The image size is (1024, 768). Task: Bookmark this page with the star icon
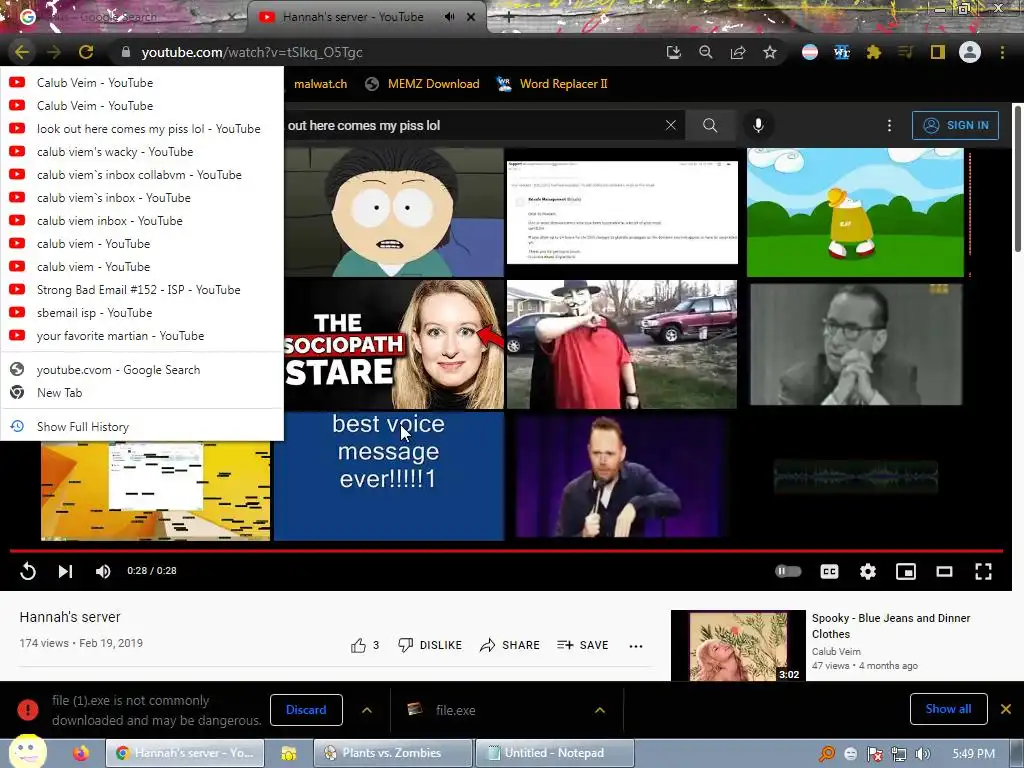pyautogui.click(x=770, y=52)
